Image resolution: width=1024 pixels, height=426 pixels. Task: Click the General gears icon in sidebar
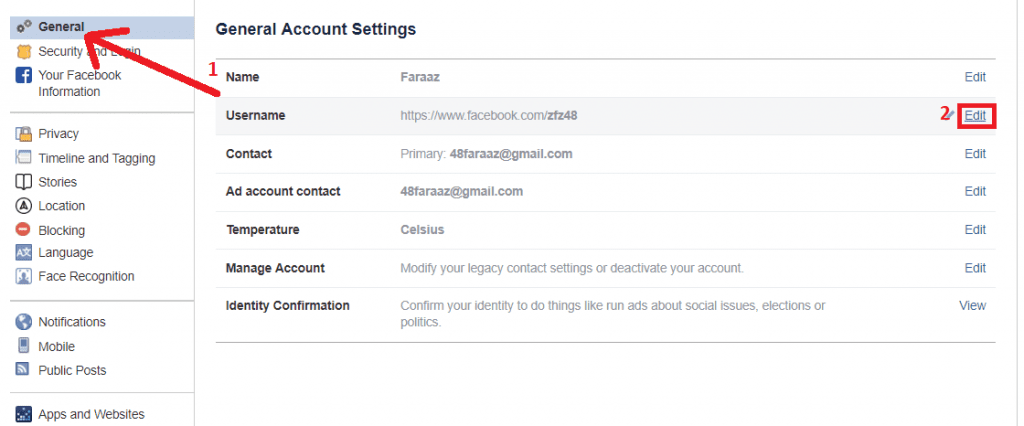[24, 27]
